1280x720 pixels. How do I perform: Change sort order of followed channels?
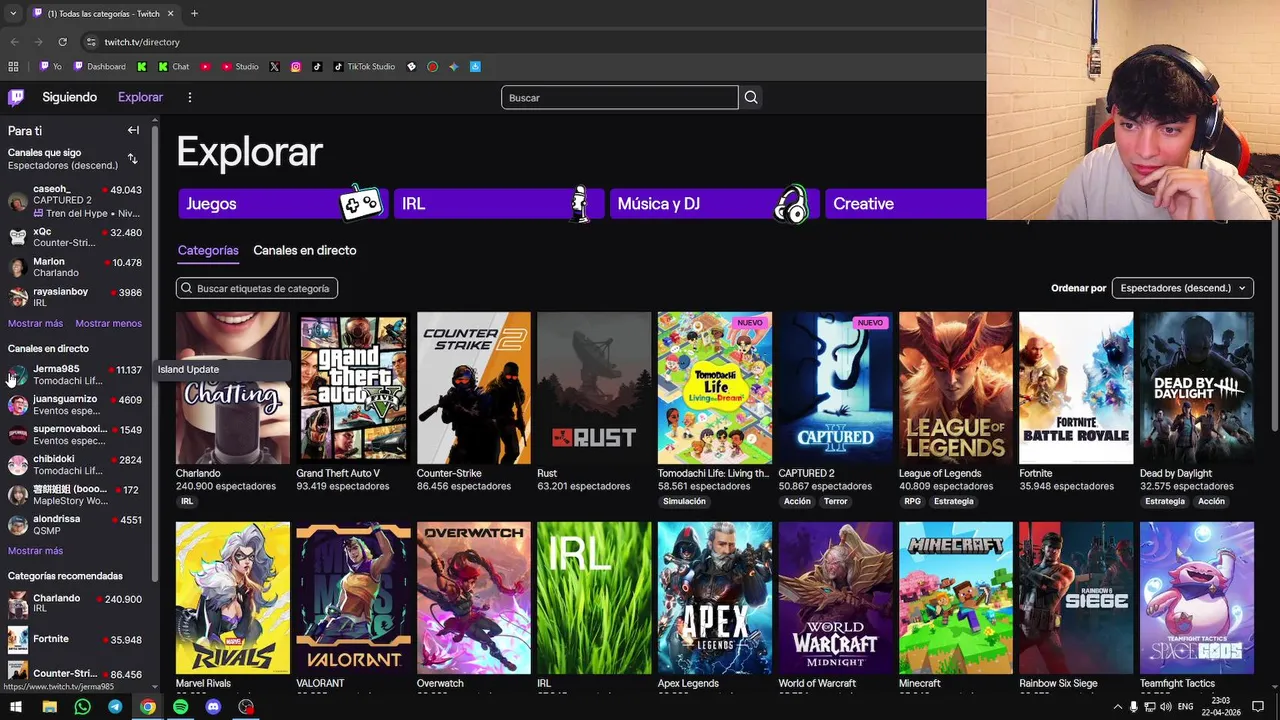(132, 159)
